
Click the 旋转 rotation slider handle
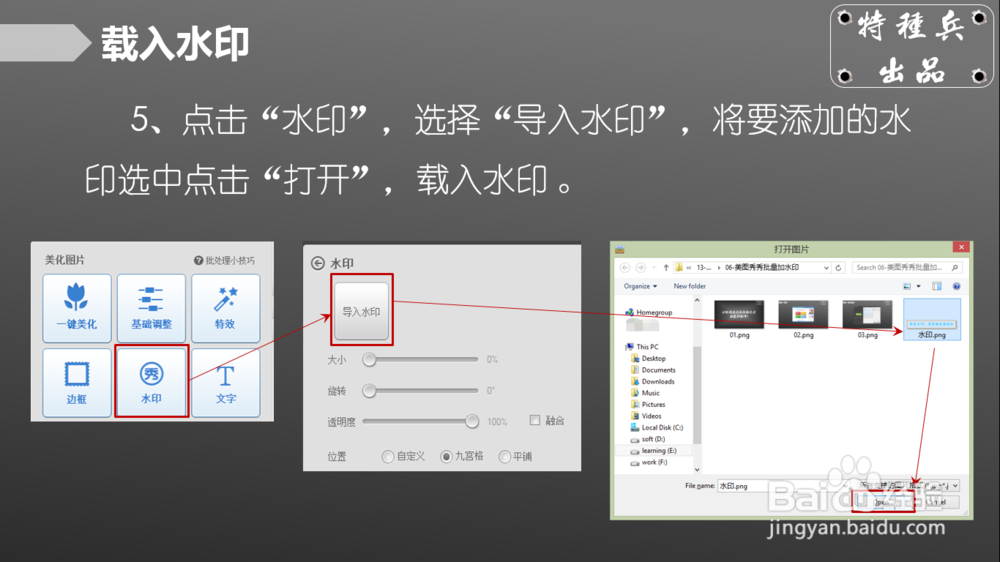tap(369, 390)
